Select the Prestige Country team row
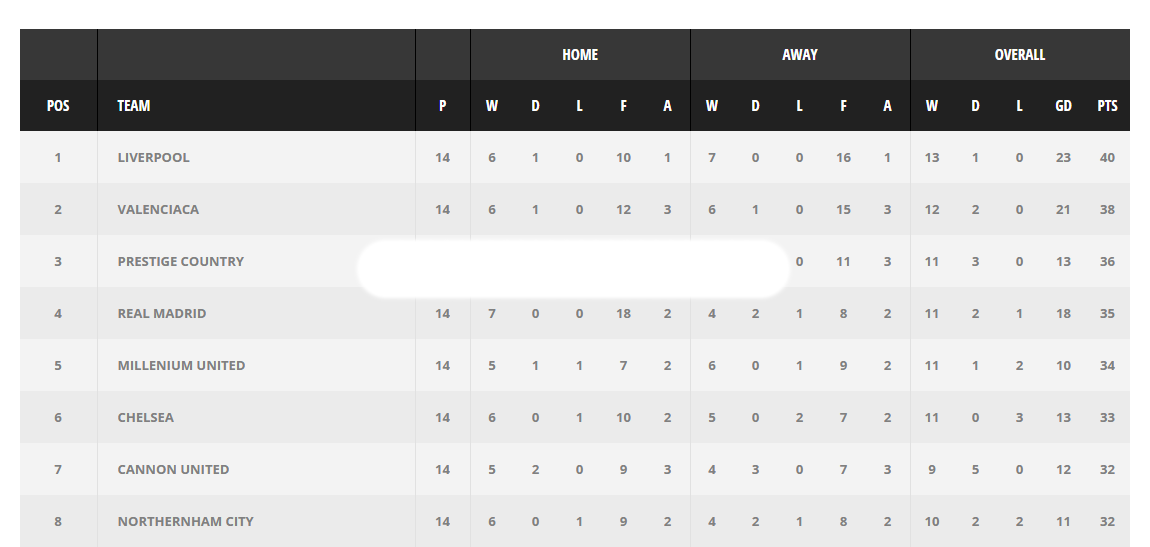 [x=180, y=261]
